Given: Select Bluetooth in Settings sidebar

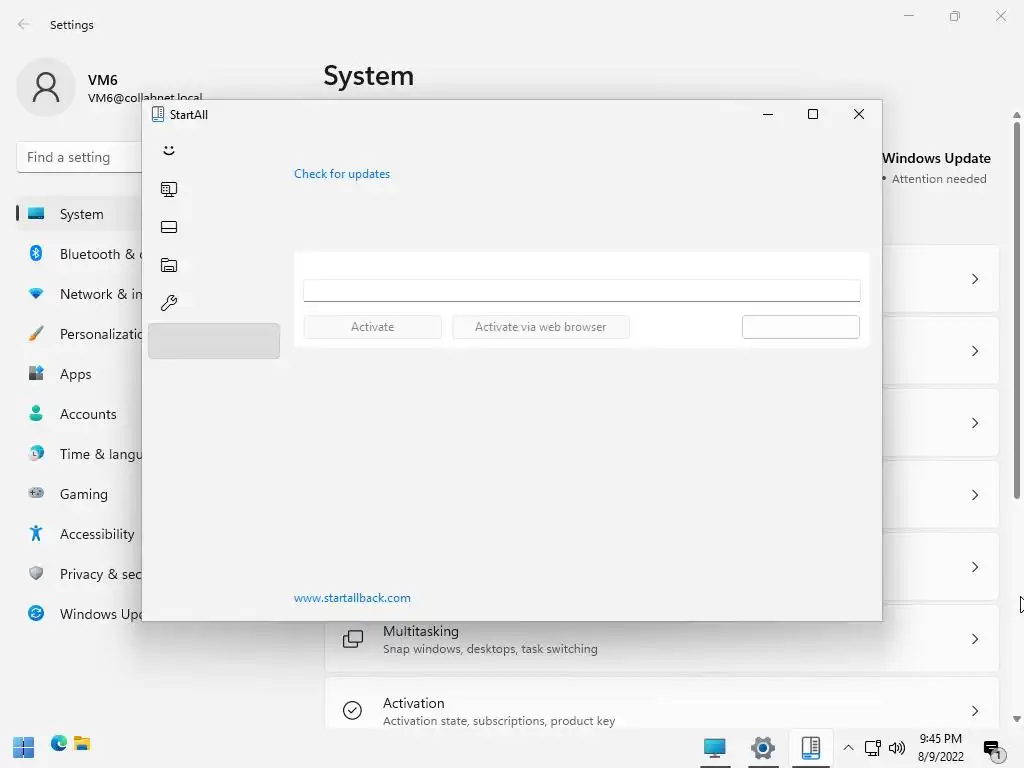Looking at the screenshot, I should [79, 254].
